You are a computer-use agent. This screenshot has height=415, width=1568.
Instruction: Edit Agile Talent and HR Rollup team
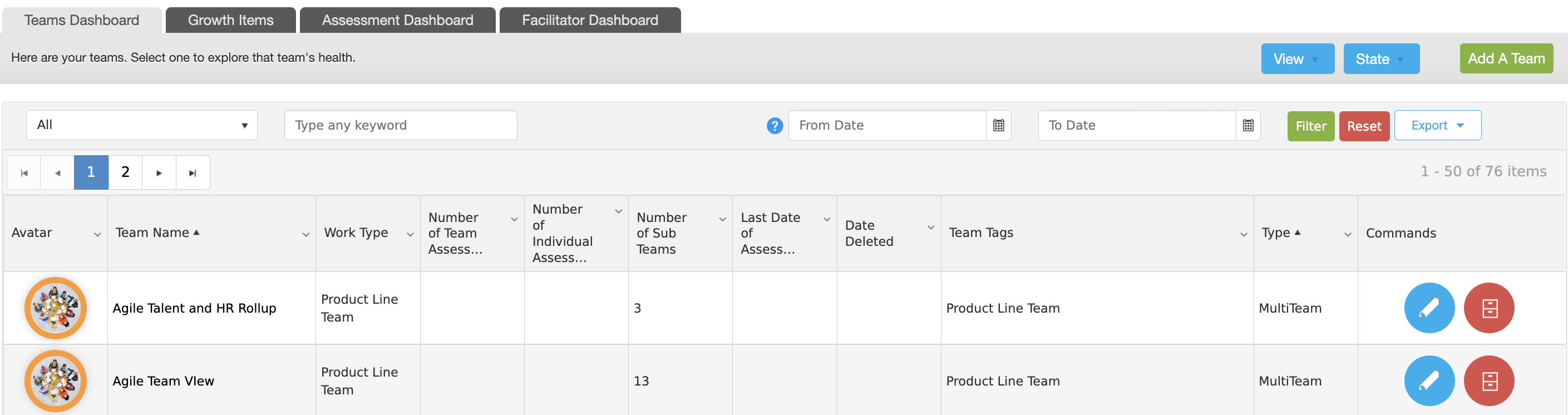(x=1428, y=308)
